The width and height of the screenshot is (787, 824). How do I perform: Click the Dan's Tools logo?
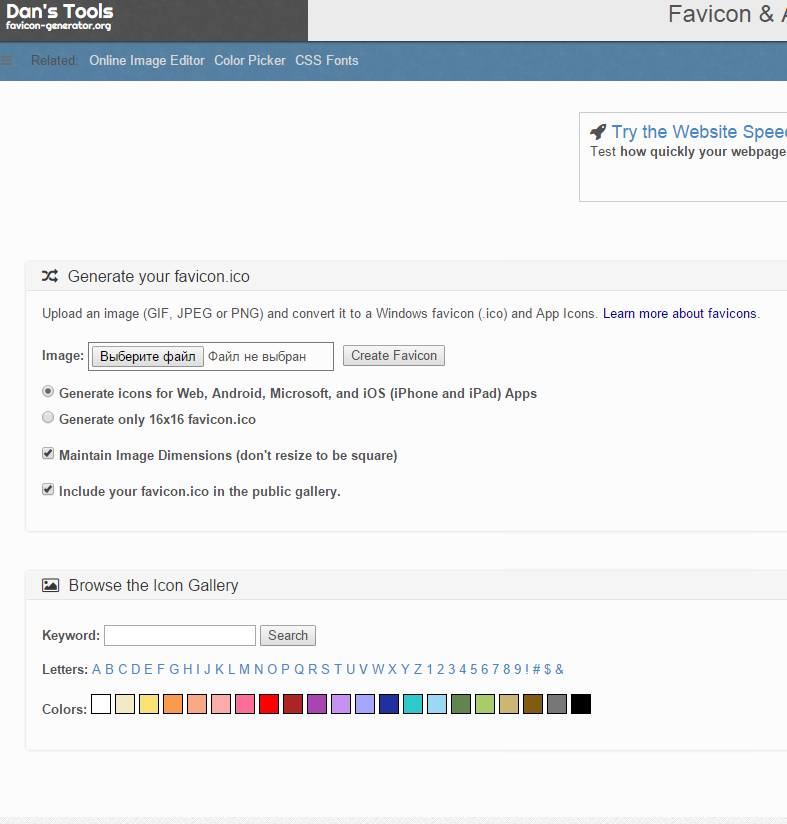coord(60,17)
